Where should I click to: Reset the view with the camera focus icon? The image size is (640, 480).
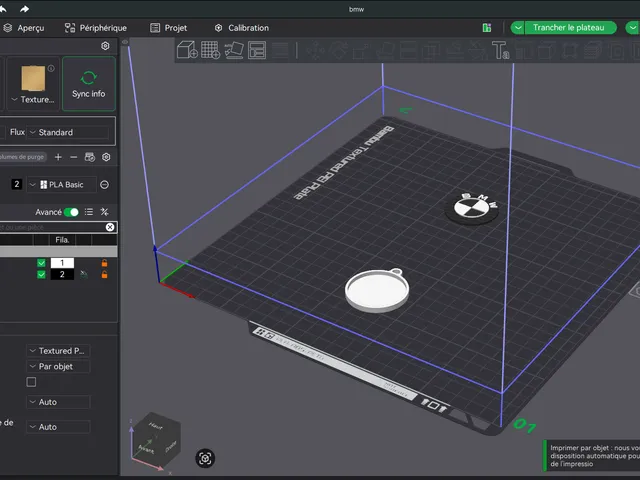[205, 458]
